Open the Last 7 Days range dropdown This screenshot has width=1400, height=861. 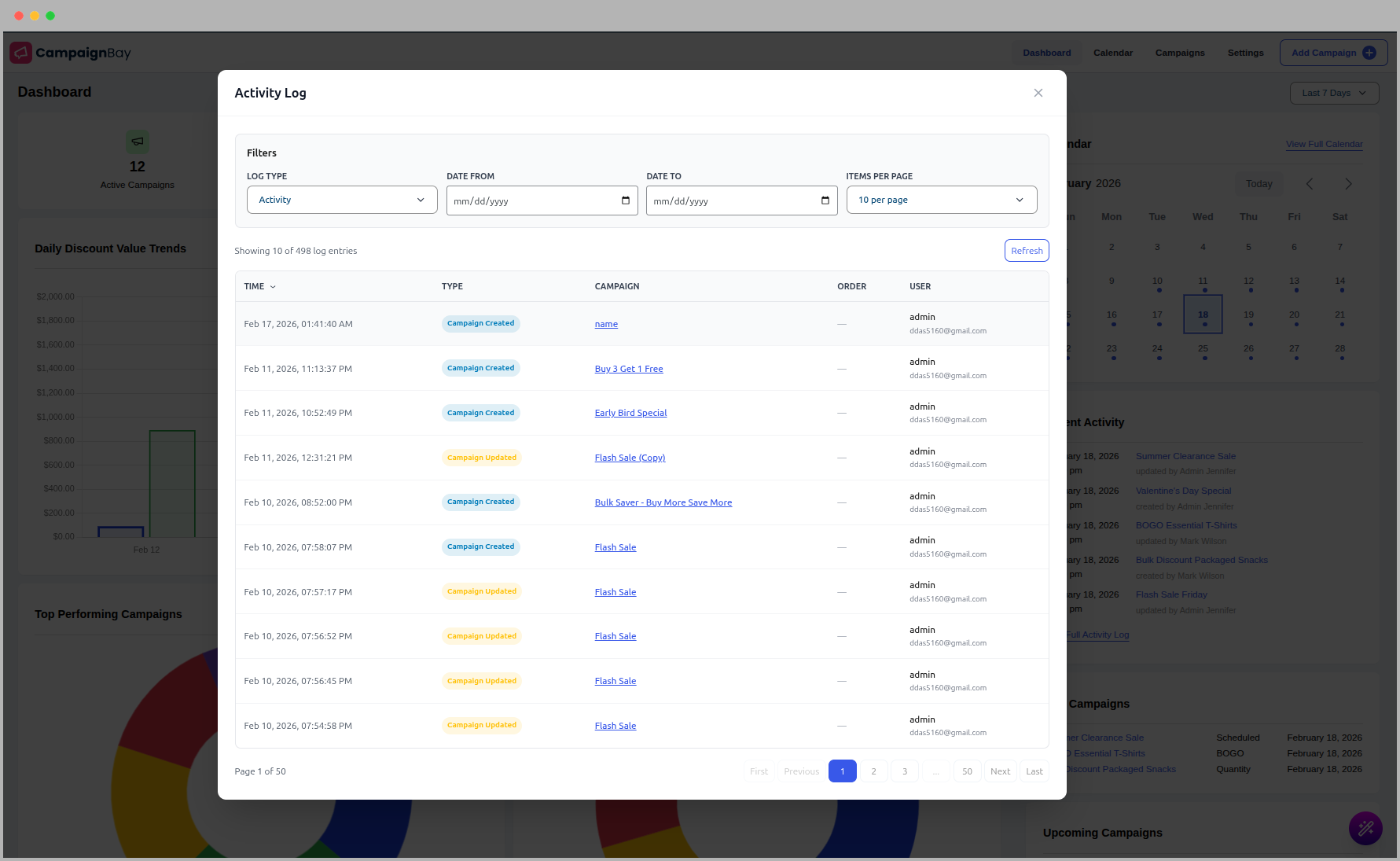point(1334,93)
